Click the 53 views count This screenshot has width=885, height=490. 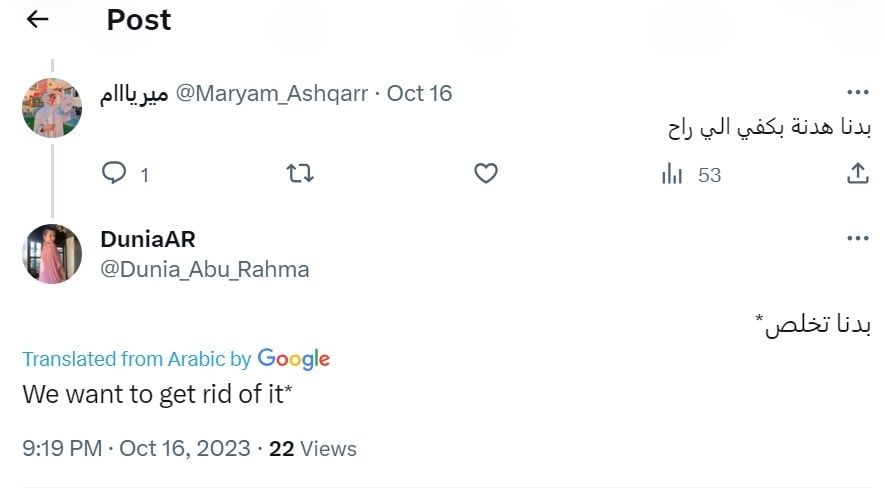click(x=709, y=175)
